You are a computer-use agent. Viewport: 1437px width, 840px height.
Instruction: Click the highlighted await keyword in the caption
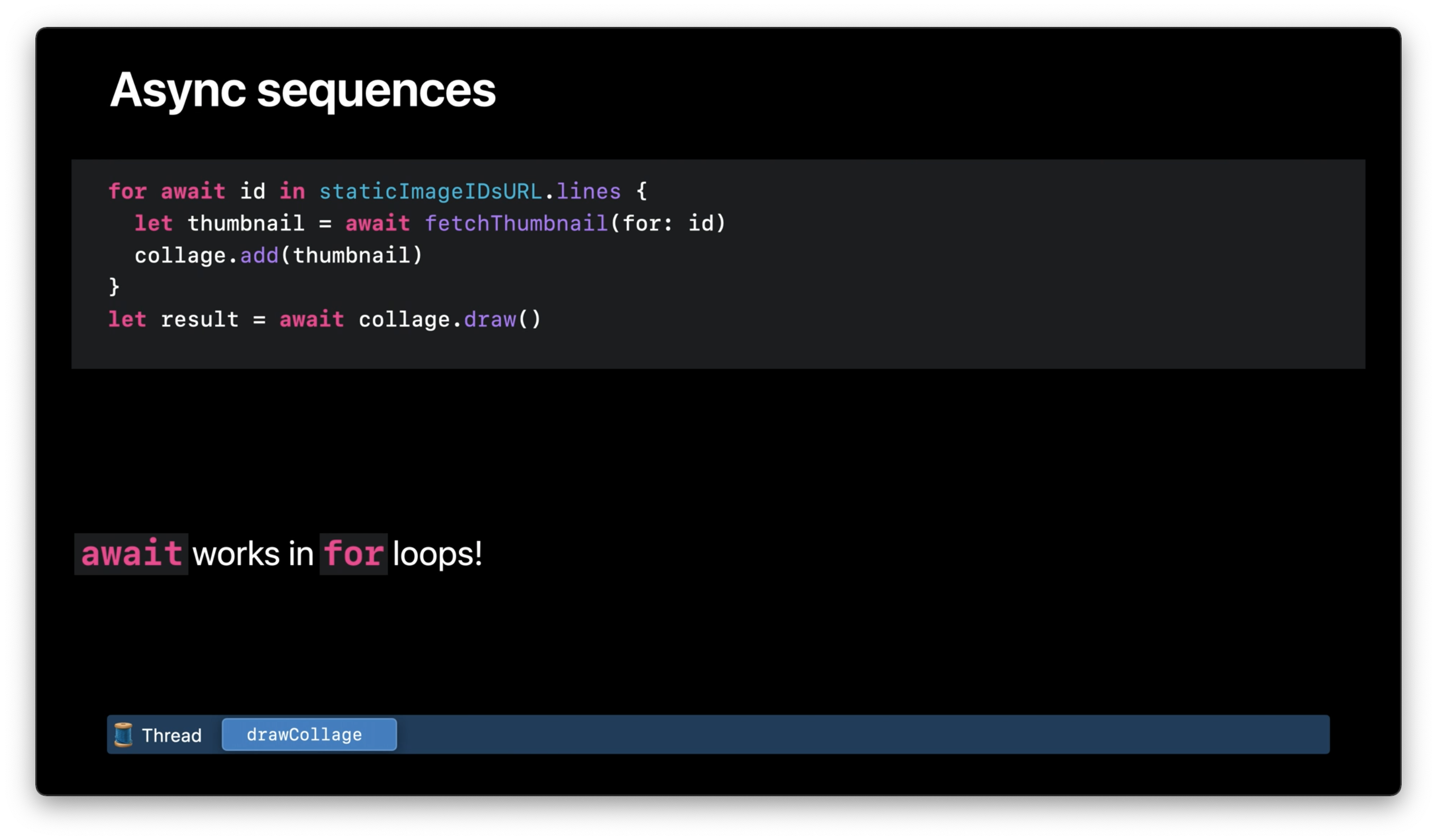[131, 554]
